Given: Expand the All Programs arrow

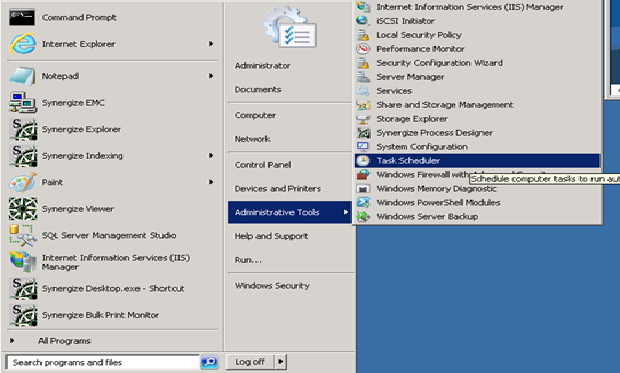Looking at the screenshot, I should (x=12, y=340).
